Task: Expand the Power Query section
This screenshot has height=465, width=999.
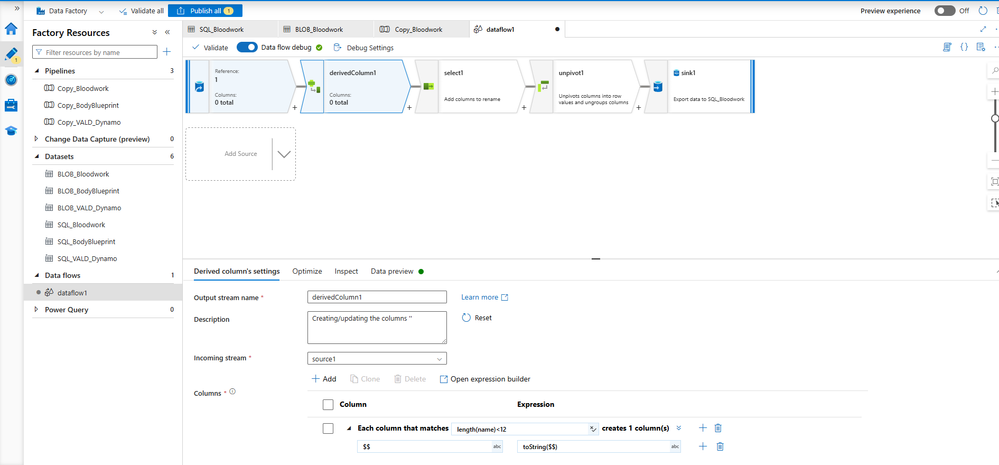Action: 37,310
